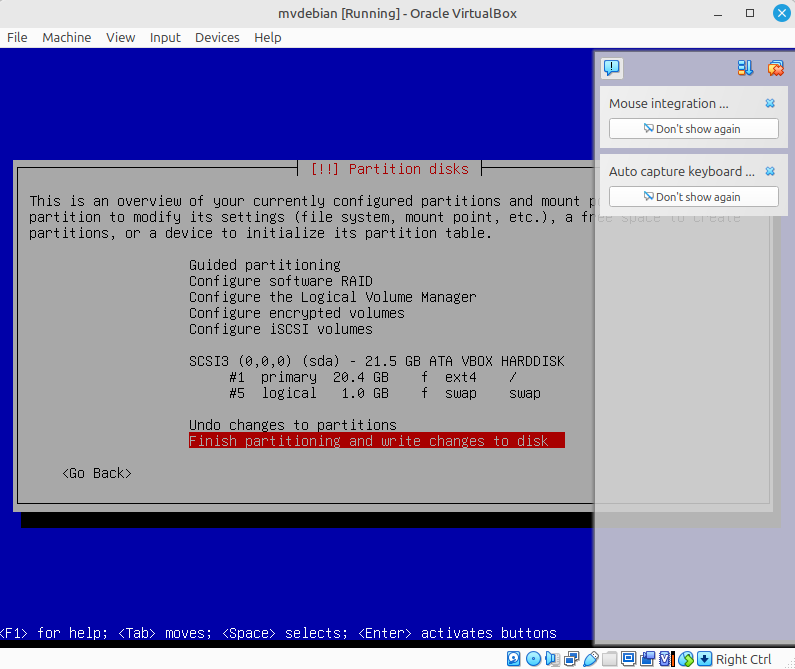Open the File menu
Image resolution: width=795 pixels, height=669 pixels.
click(x=17, y=37)
